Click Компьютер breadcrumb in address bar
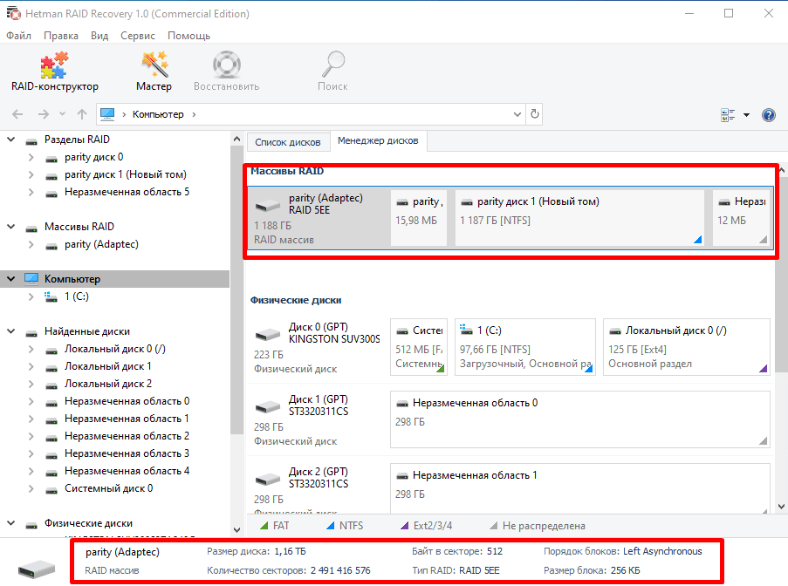This screenshot has width=788, height=586. point(158,115)
